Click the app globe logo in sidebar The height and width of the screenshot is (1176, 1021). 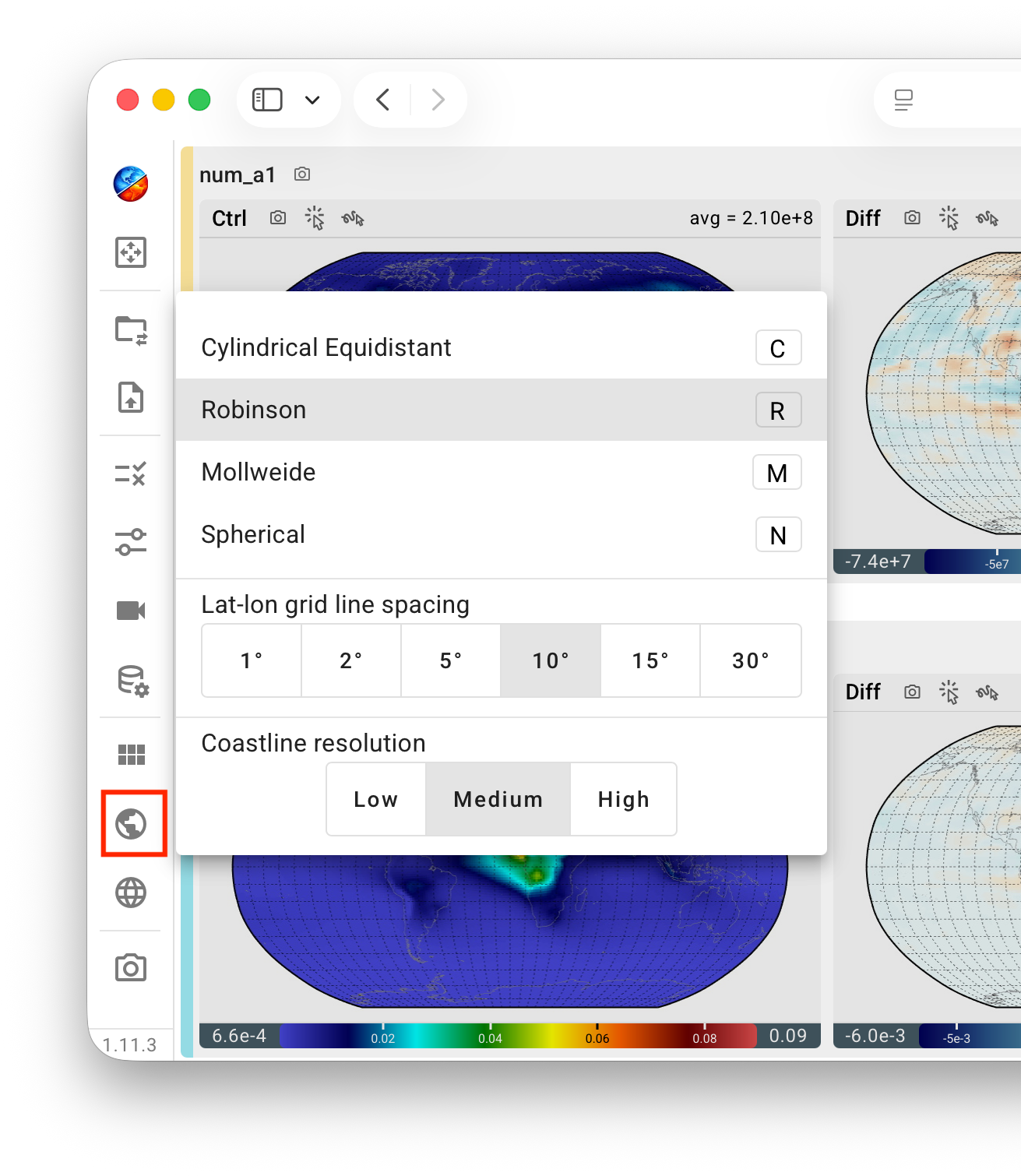point(131,184)
